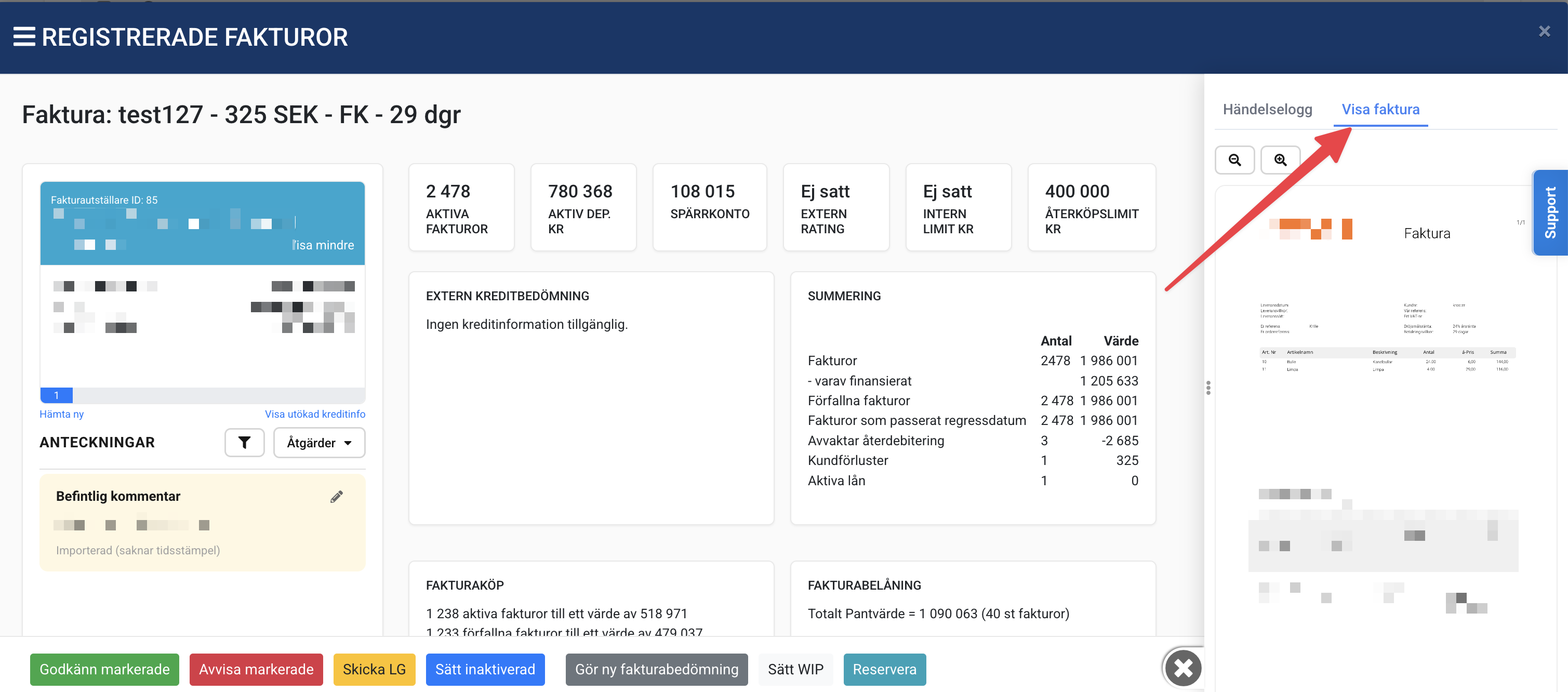Click the zoom out magnifier icon
1568x692 pixels.
tap(1234, 160)
